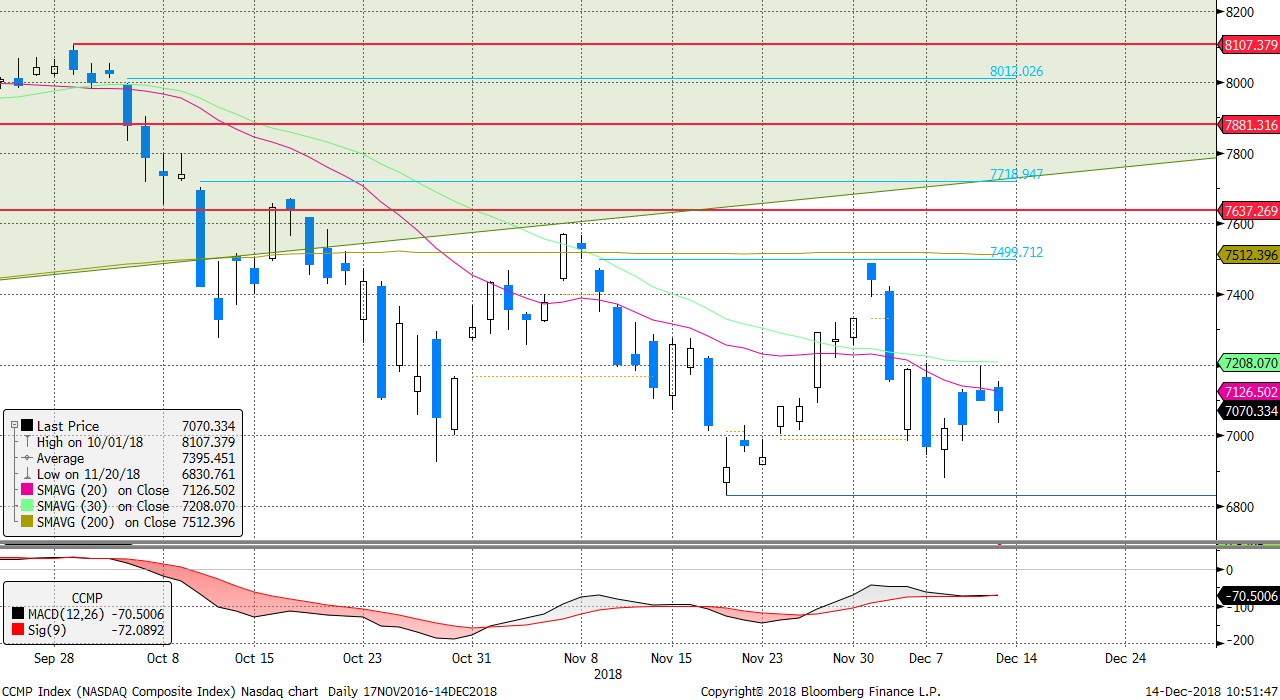The height and width of the screenshot is (700, 1280).
Task: Click the olive SMAVG (200) swatch
Action: (26, 522)
